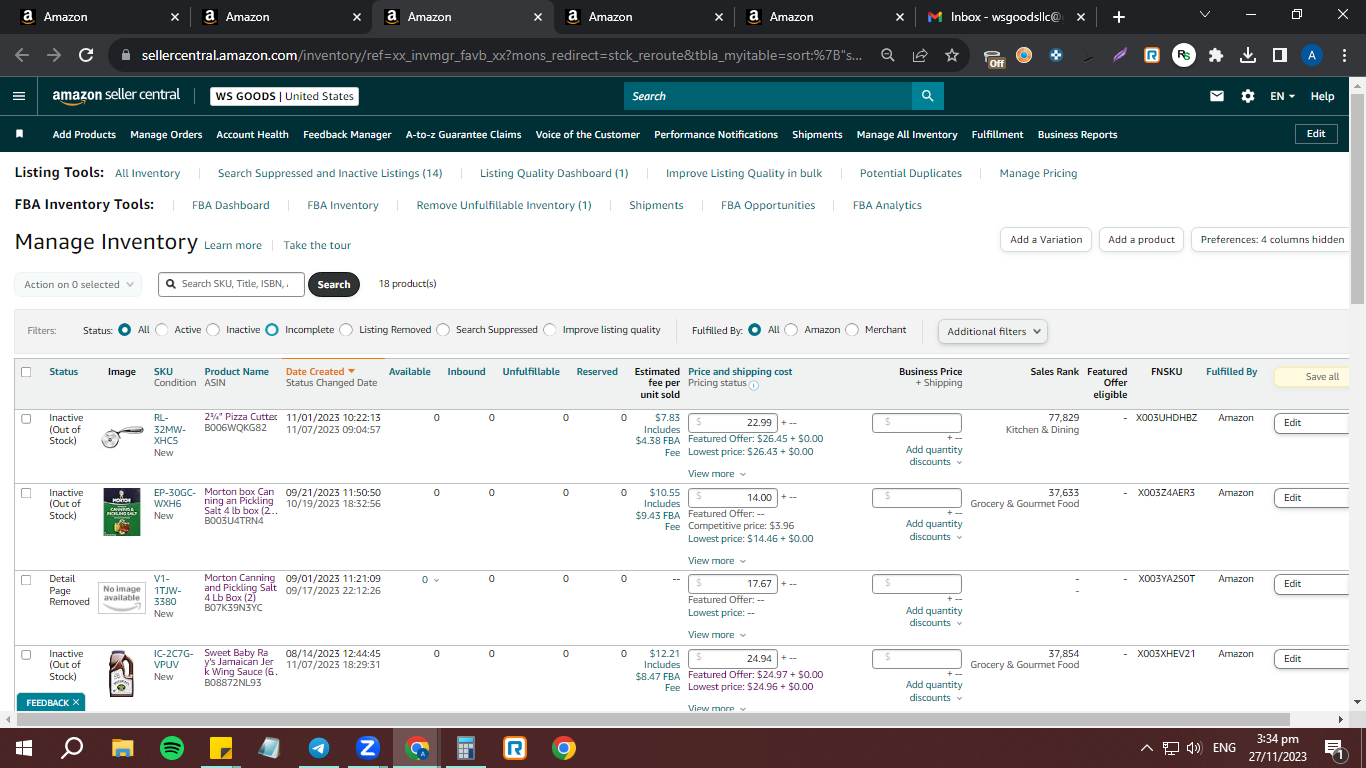Click the Pricing status info icon

click(753, 384)
